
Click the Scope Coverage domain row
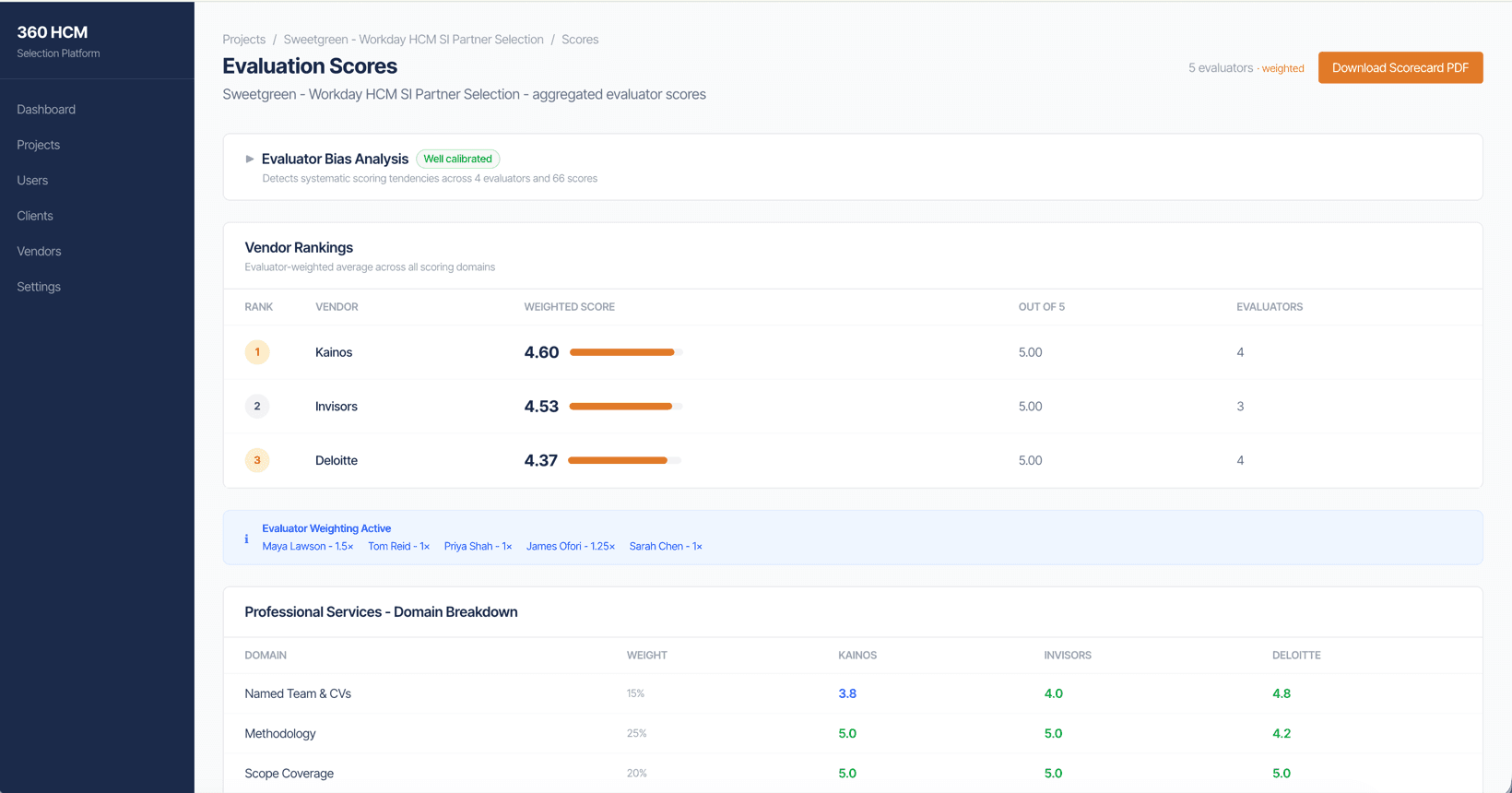point(853,774)
